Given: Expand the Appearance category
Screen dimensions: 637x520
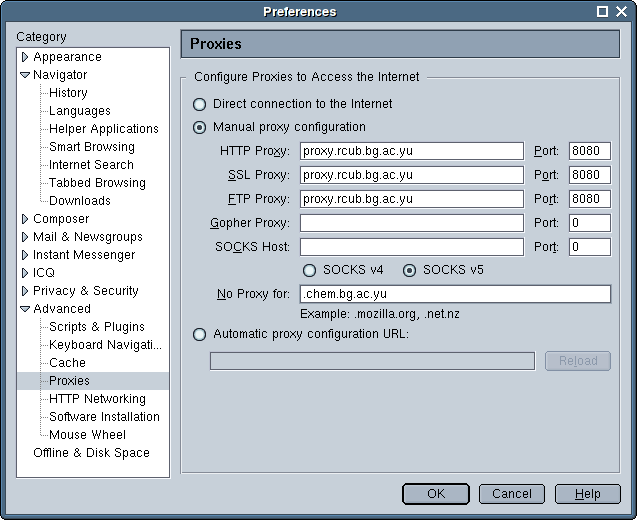Looking at the screenshot, I should pos(25,57).
